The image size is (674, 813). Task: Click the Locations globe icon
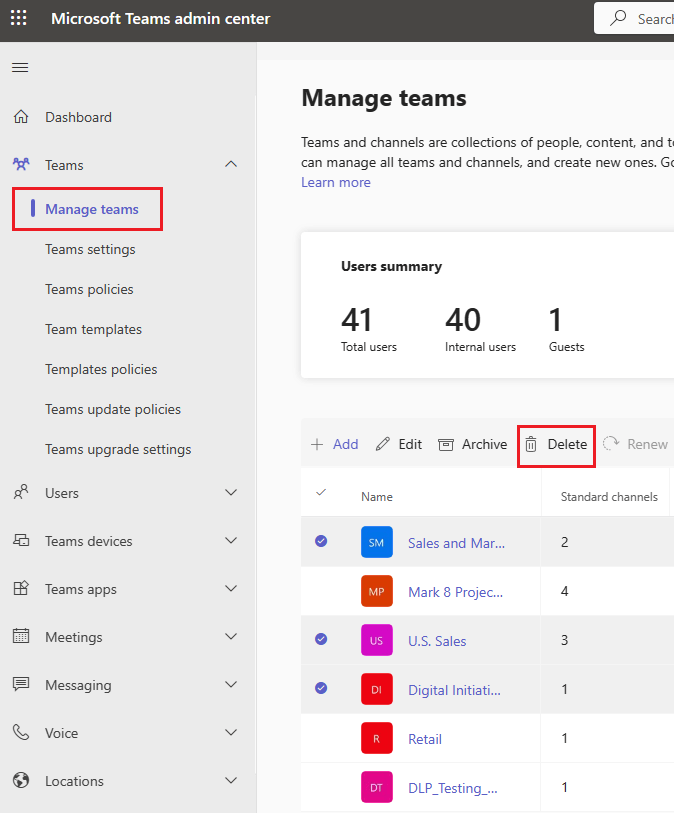21,780
